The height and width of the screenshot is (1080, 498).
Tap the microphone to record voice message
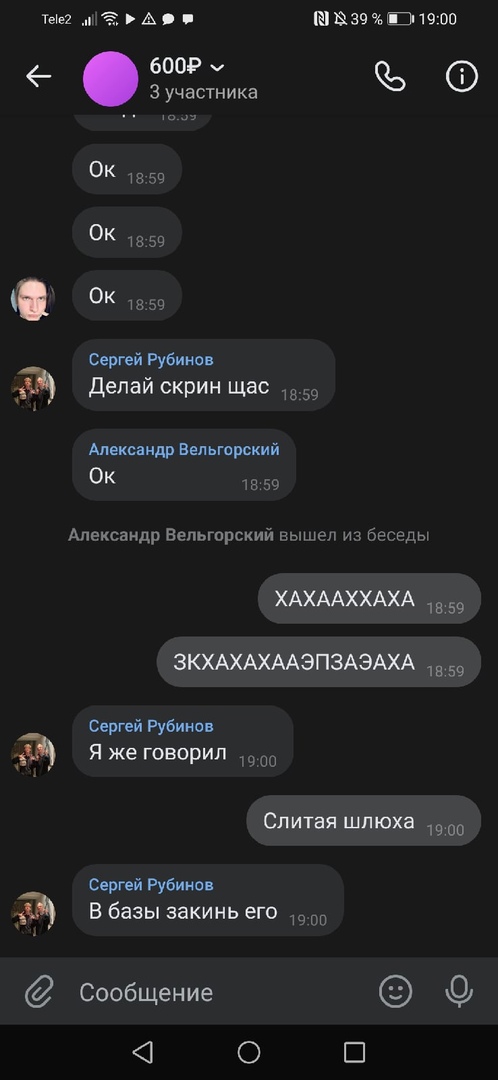point(459,992)
